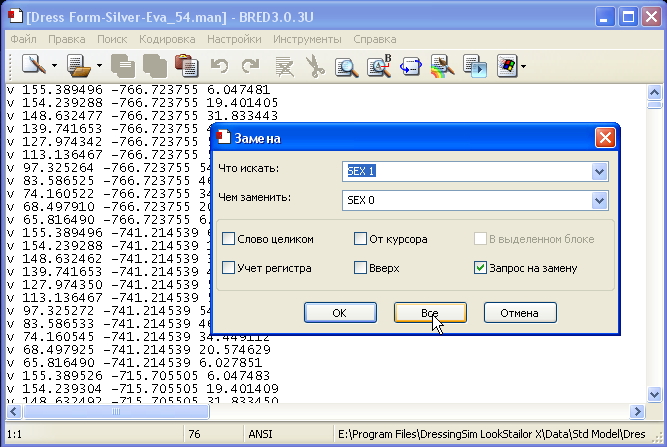Click the Замена dialog title bar icon

pyautogui.click(x=223, y=137)
